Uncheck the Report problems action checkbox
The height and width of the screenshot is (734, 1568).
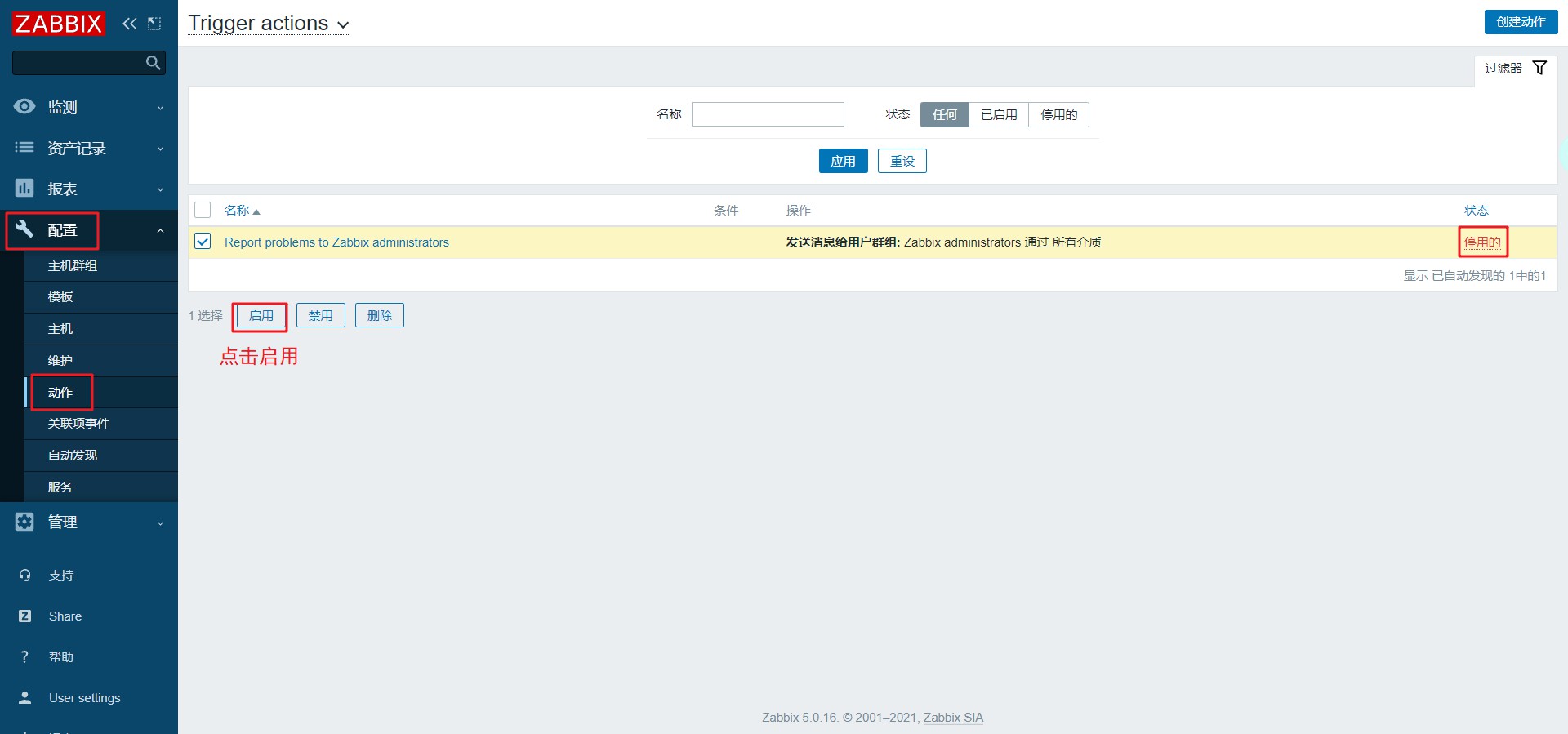click(203, 242)
